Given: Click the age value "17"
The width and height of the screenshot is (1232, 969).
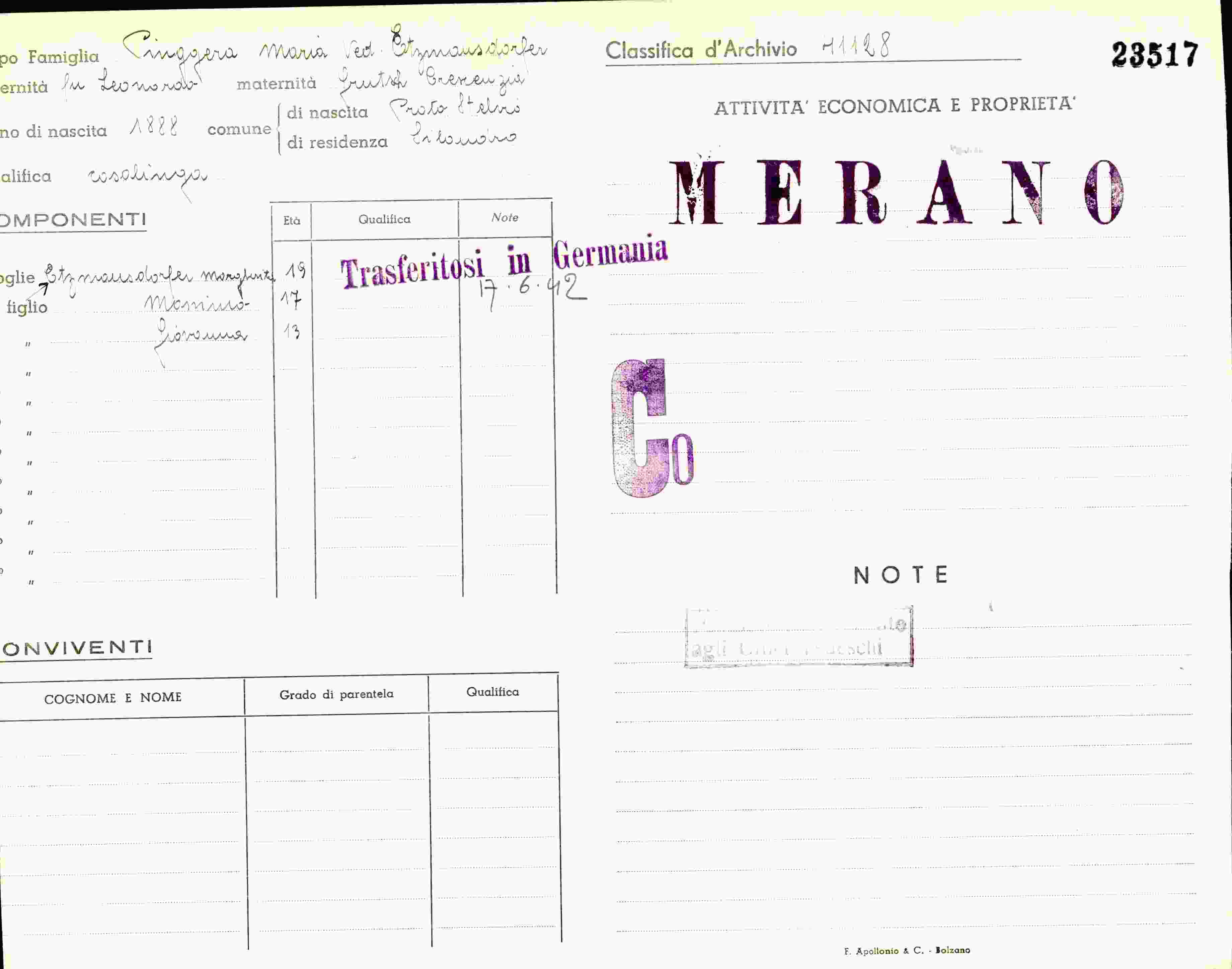Looking at the screenshot, I should (x=291, y=298).
